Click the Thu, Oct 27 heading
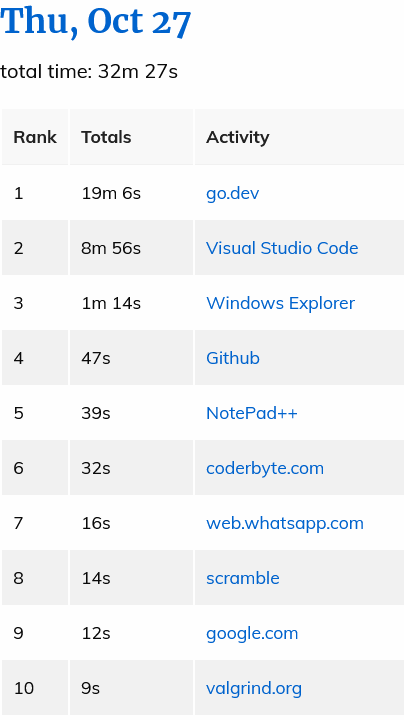The width and height of the screenshot is (404, 720). point(95,22)
